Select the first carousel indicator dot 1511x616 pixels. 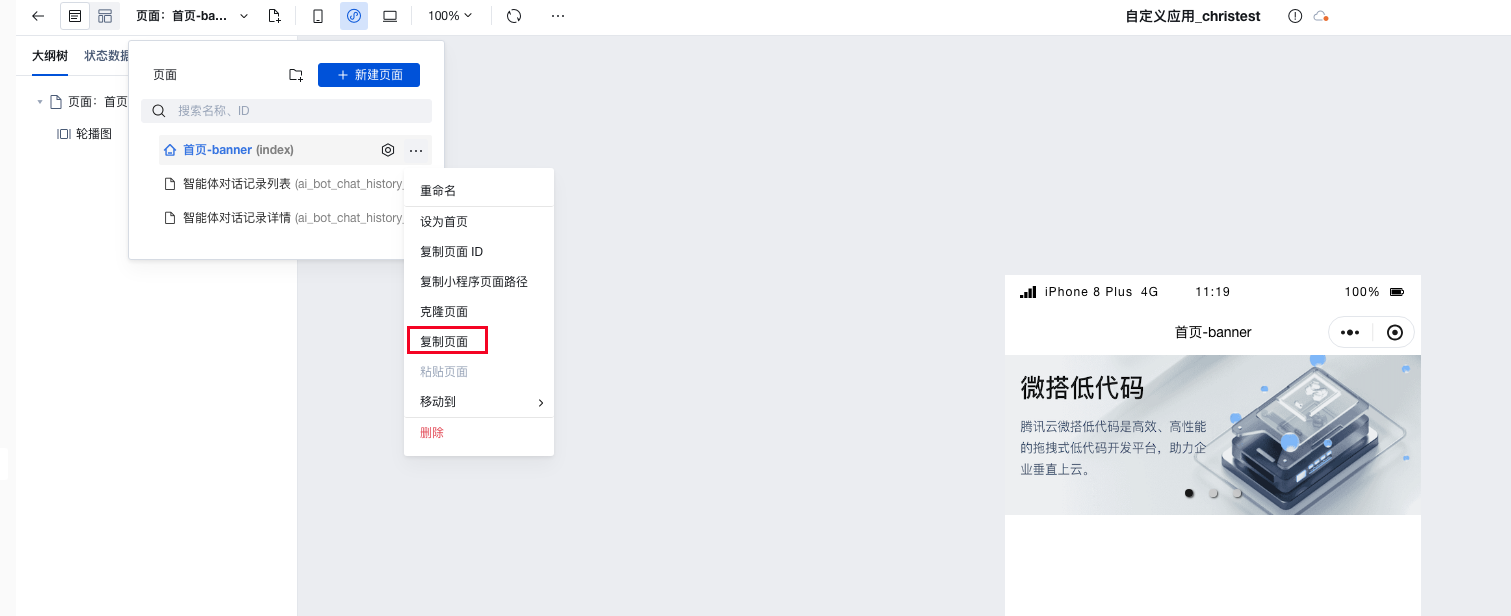(1189, 493)
